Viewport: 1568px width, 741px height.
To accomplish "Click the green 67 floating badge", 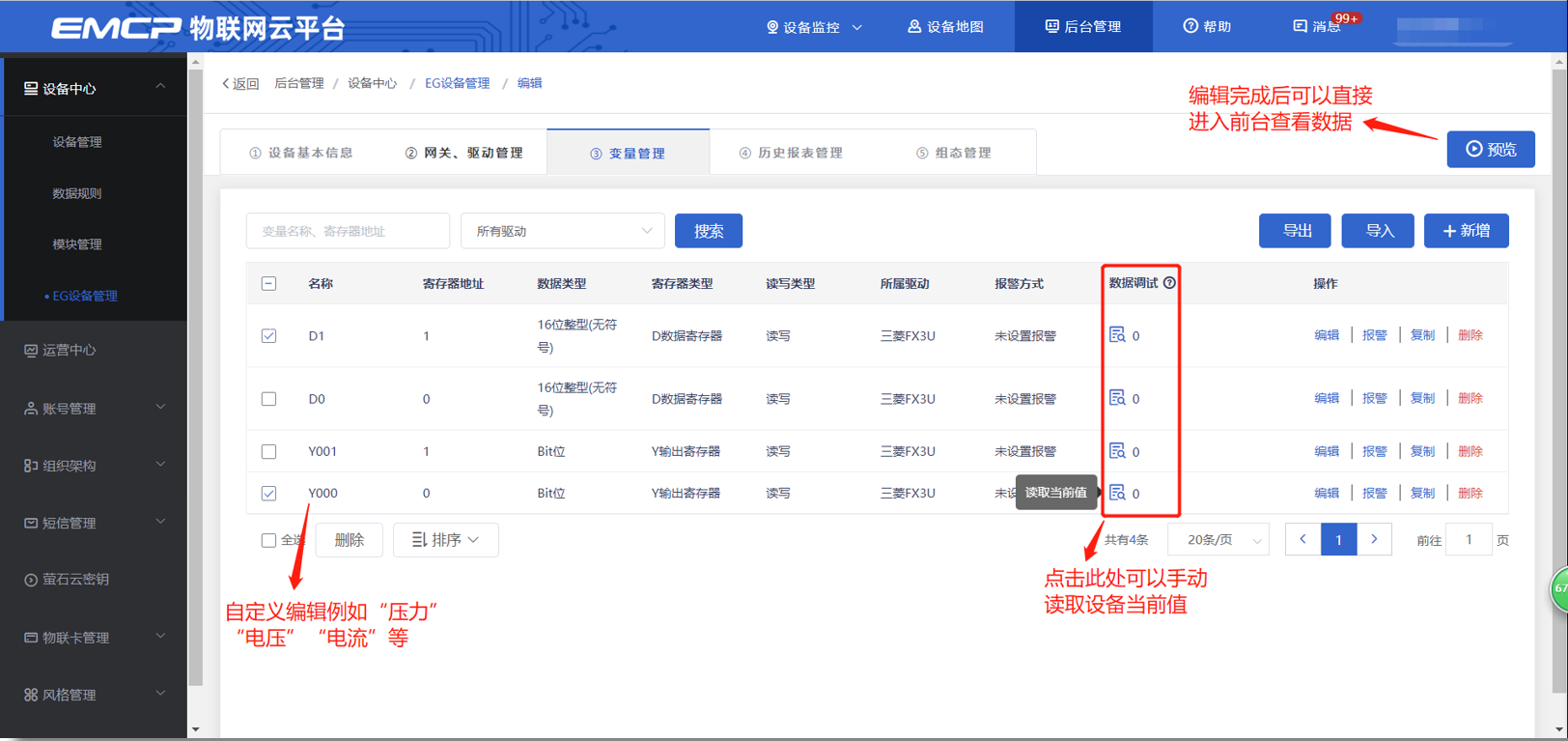I will pos(1558,588).
